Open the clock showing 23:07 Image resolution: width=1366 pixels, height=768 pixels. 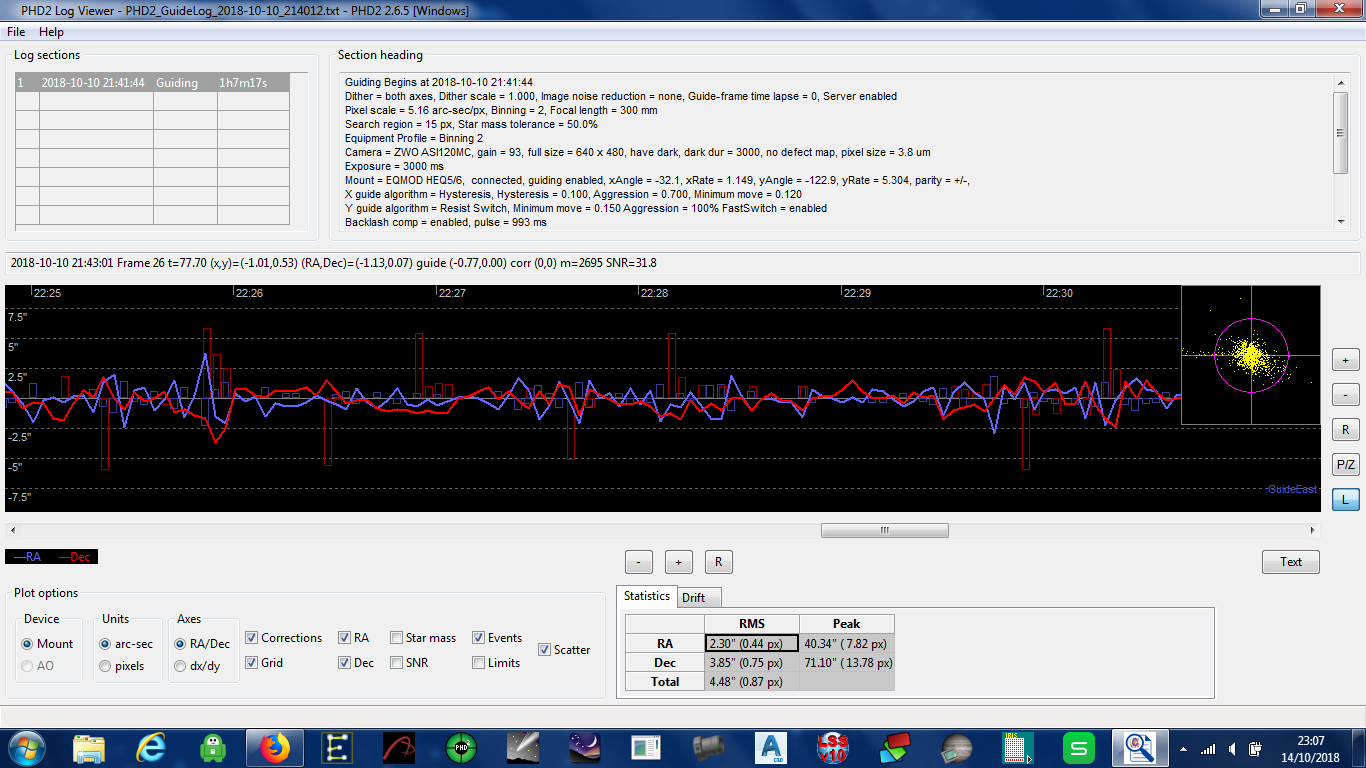pyautogui.click(x=1311, y=749)
